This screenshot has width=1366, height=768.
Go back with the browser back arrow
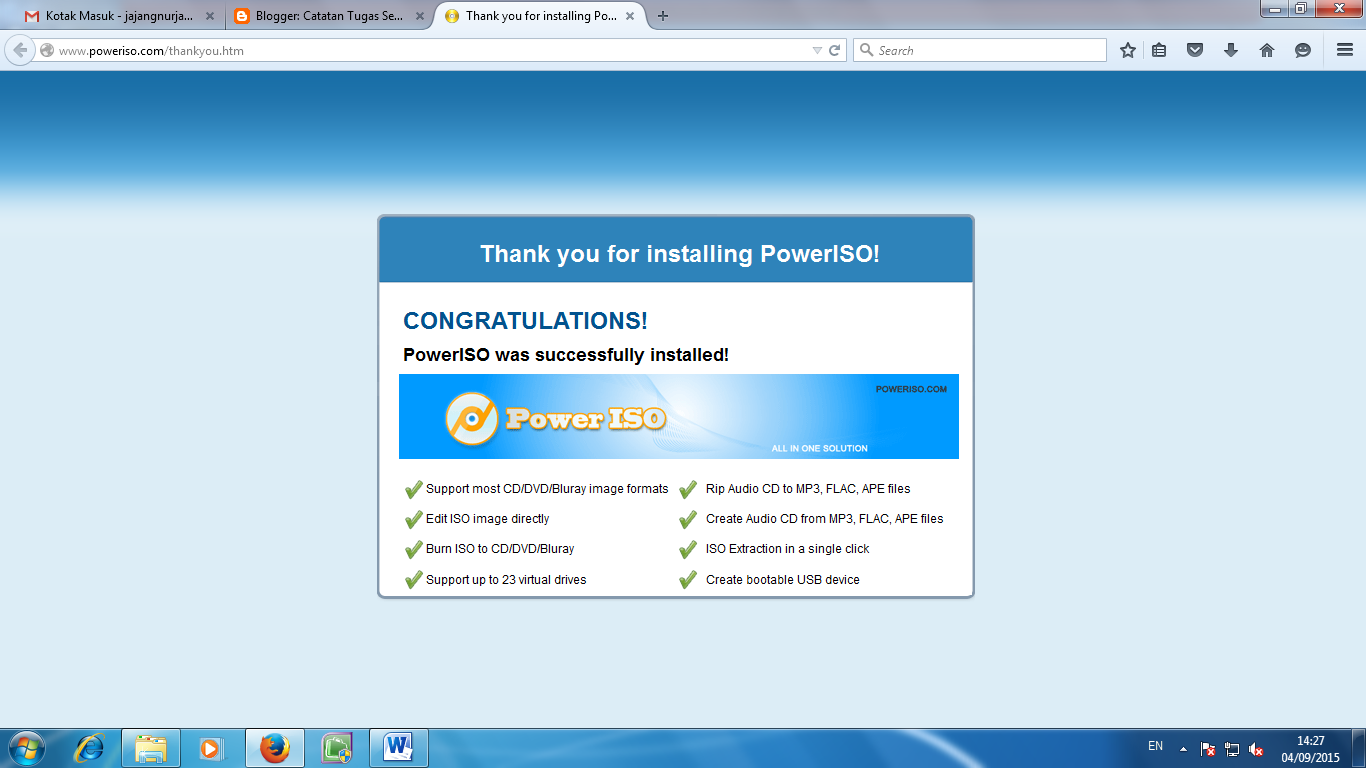coord(20,50)
